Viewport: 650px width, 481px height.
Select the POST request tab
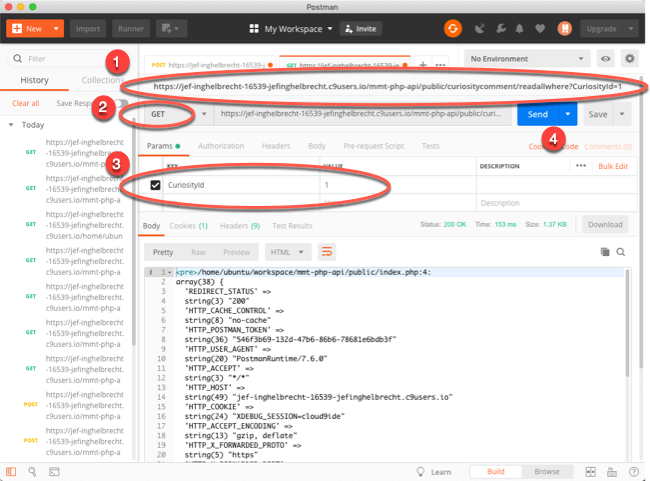(x=211, y=65)
